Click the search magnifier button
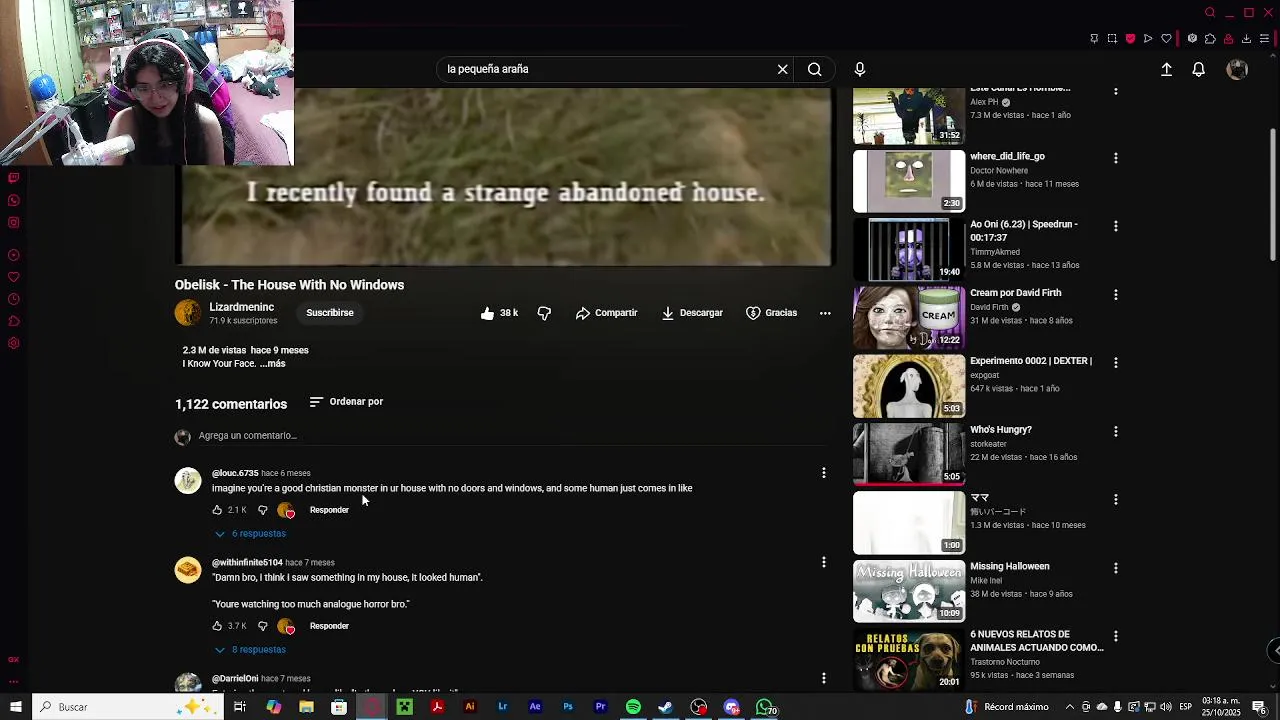 (815, 69)
